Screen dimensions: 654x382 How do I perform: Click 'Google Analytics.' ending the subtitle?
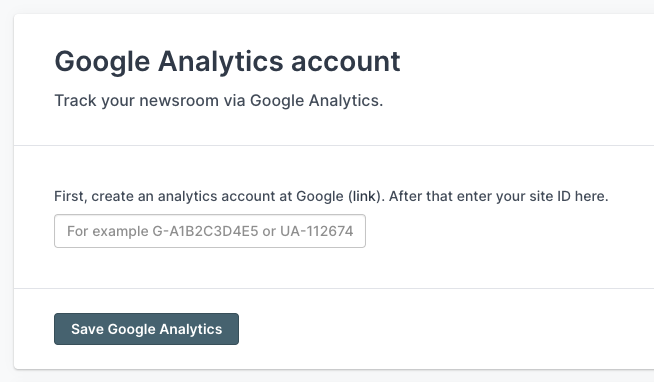point(316,101)
